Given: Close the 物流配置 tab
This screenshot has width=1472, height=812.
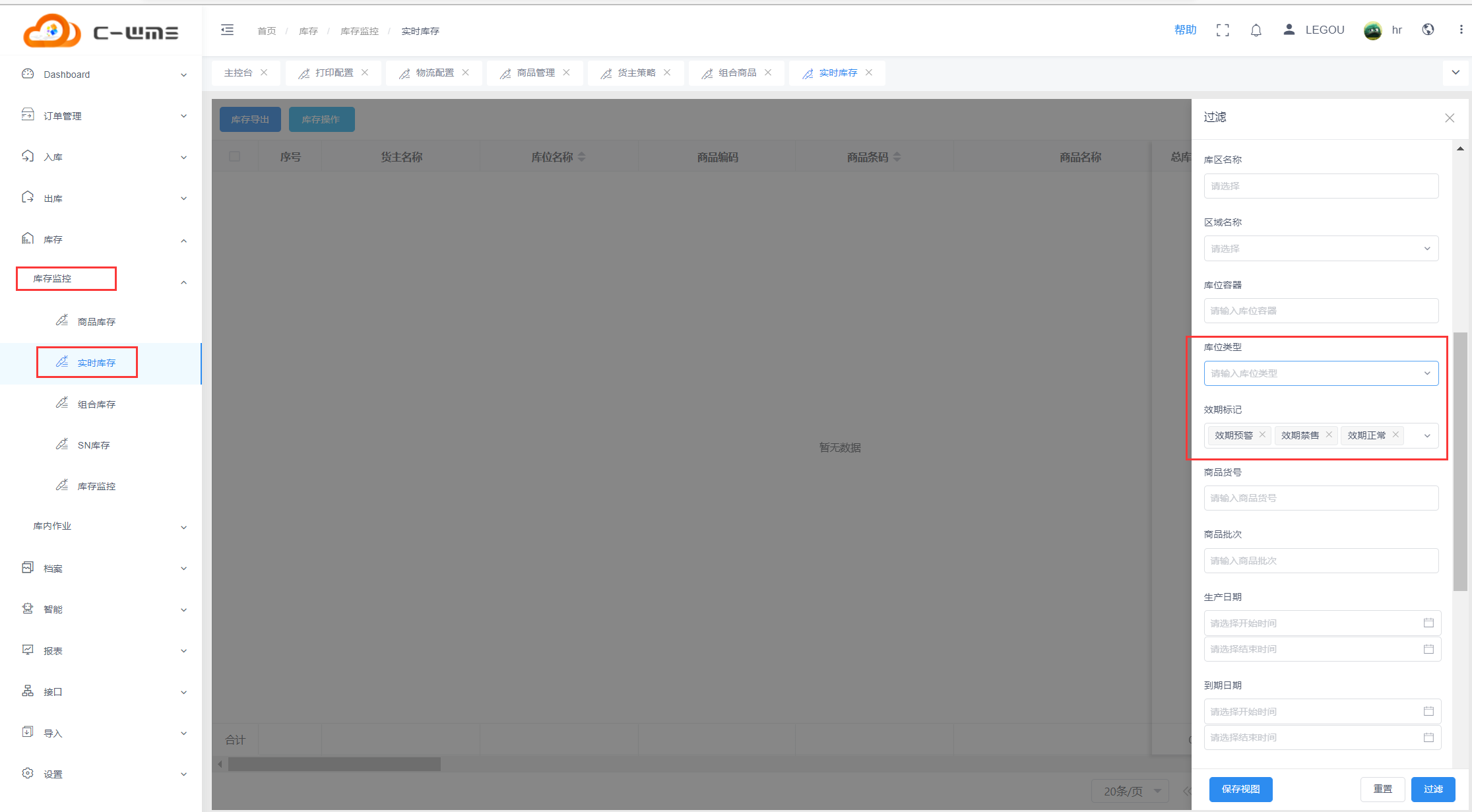Looking at the screenshot, I should click(466, 73).
